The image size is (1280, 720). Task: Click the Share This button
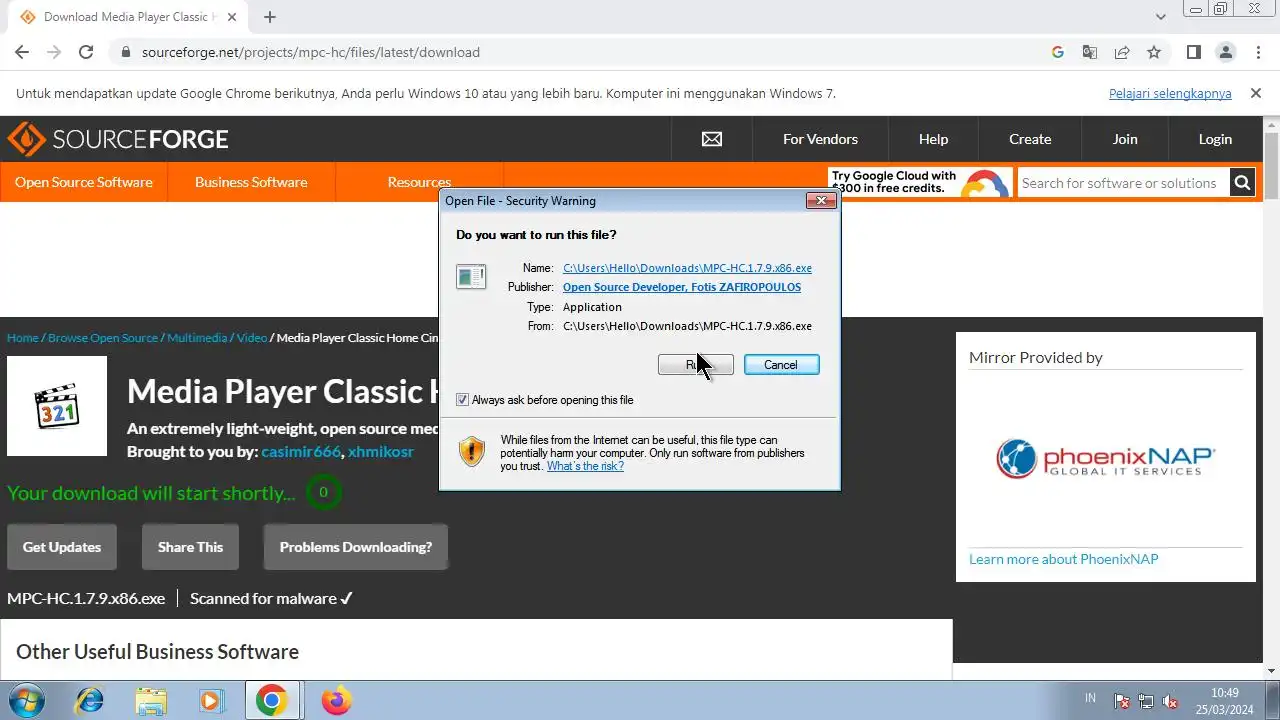[190, 547]
